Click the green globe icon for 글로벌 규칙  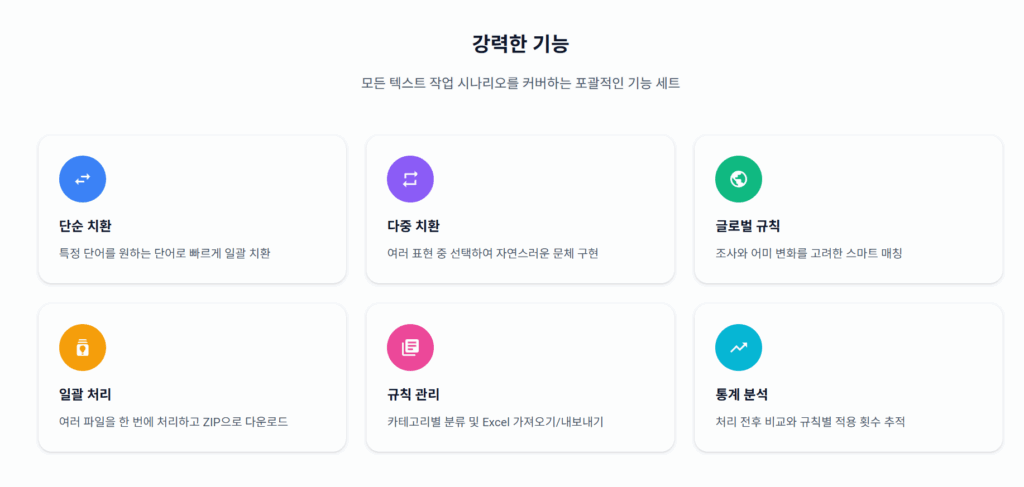[x=738, y=179]
